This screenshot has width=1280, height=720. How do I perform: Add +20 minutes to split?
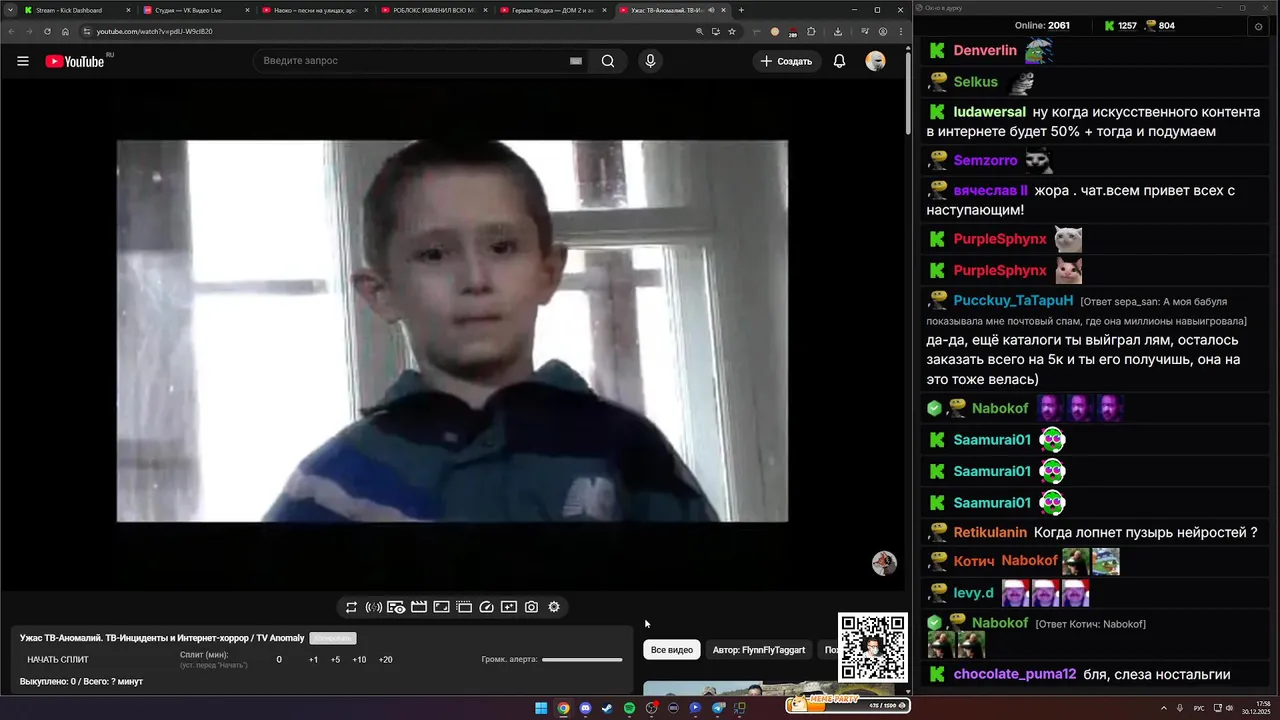coord(386,660)
